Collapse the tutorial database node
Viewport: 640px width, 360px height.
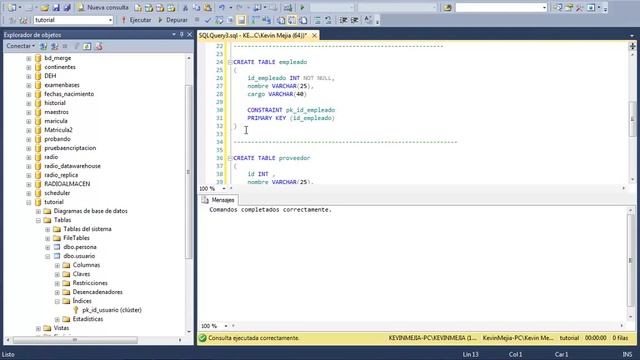[x=29, y=202]
